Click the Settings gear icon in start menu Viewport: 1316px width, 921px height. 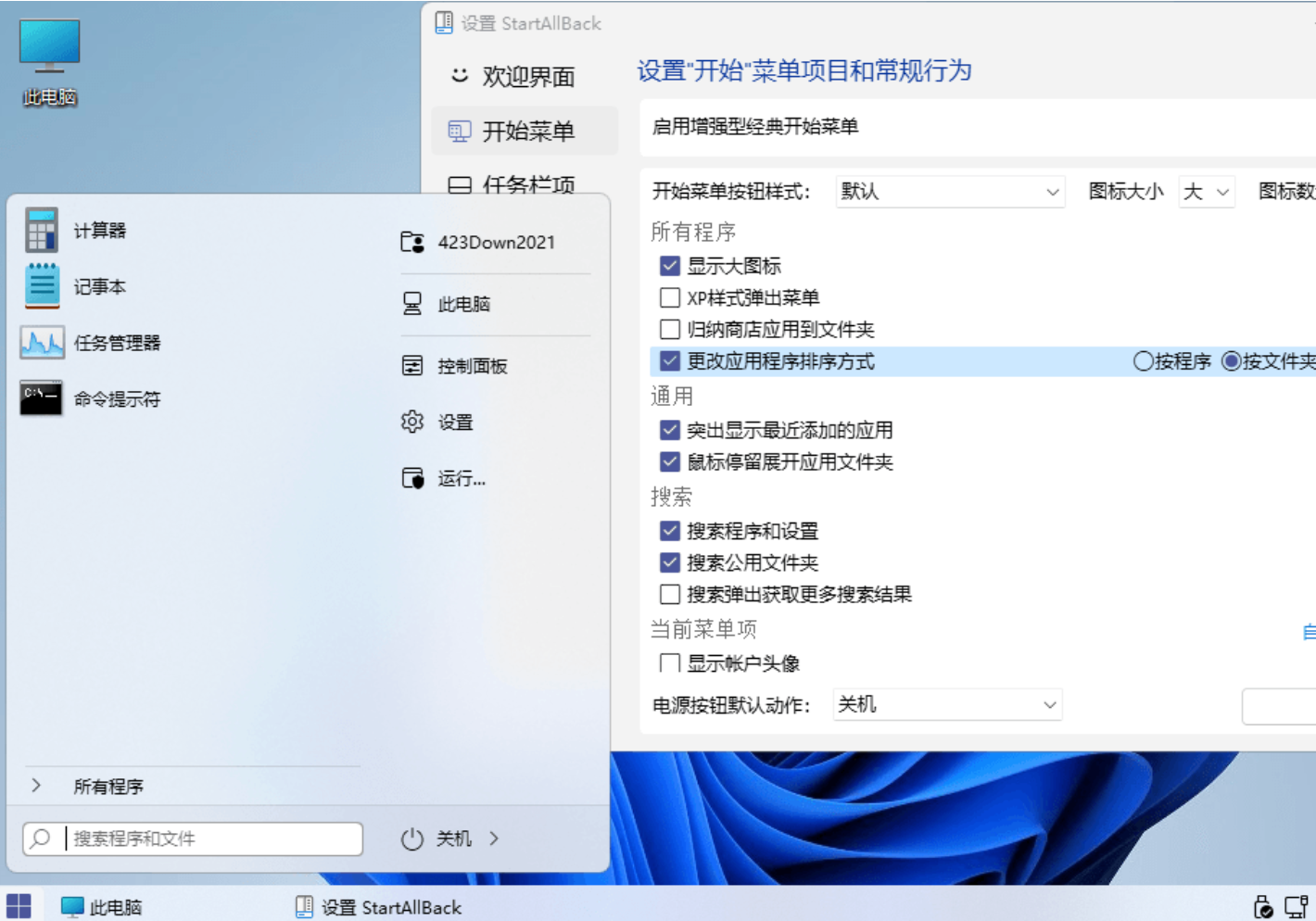(412, 422)
